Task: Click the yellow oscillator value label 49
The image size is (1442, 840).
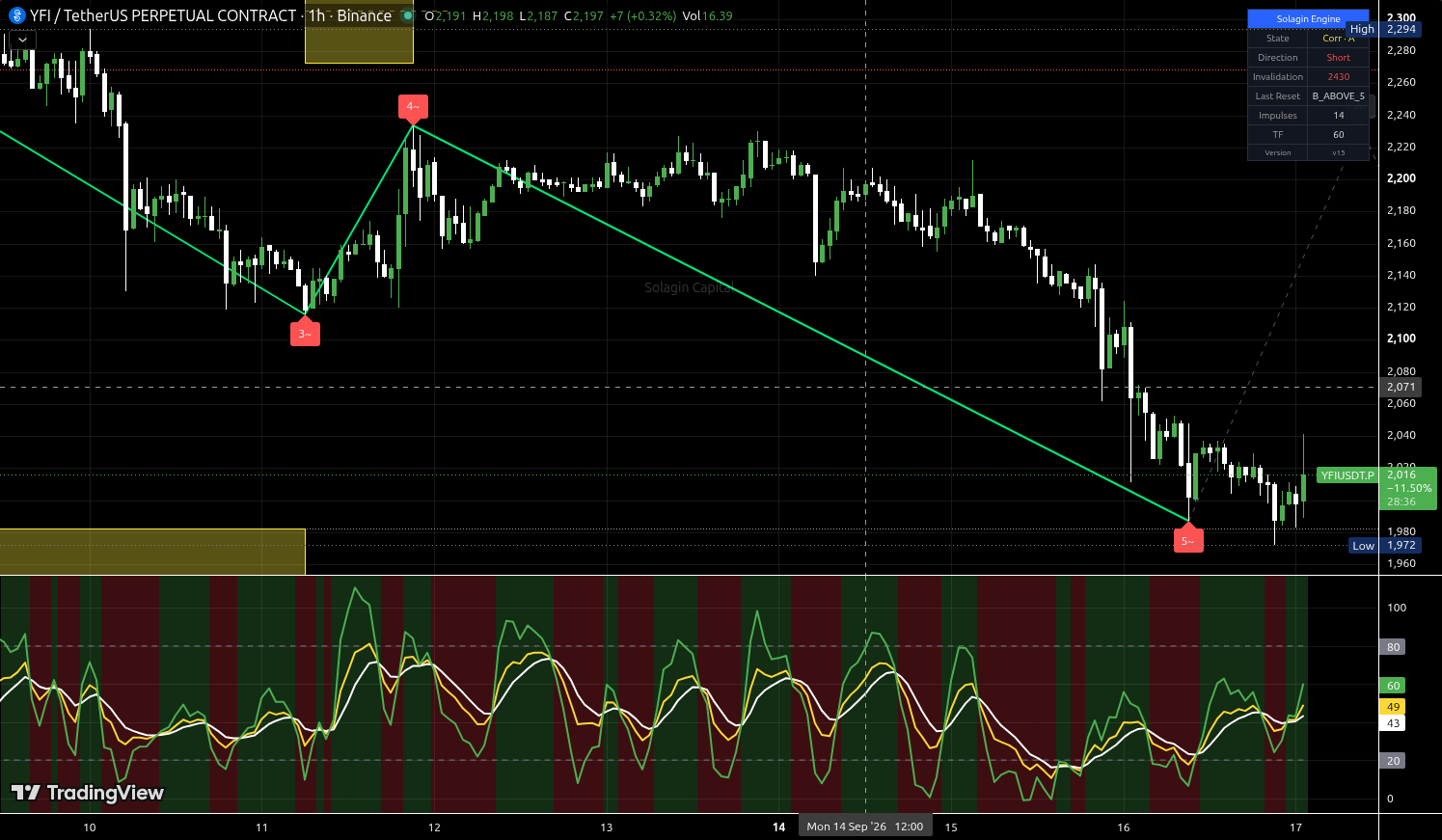Action: [1393, 707]
